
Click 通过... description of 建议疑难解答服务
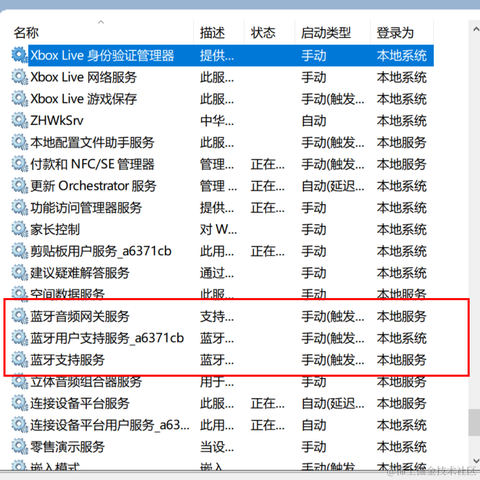[x=217, y=273]
